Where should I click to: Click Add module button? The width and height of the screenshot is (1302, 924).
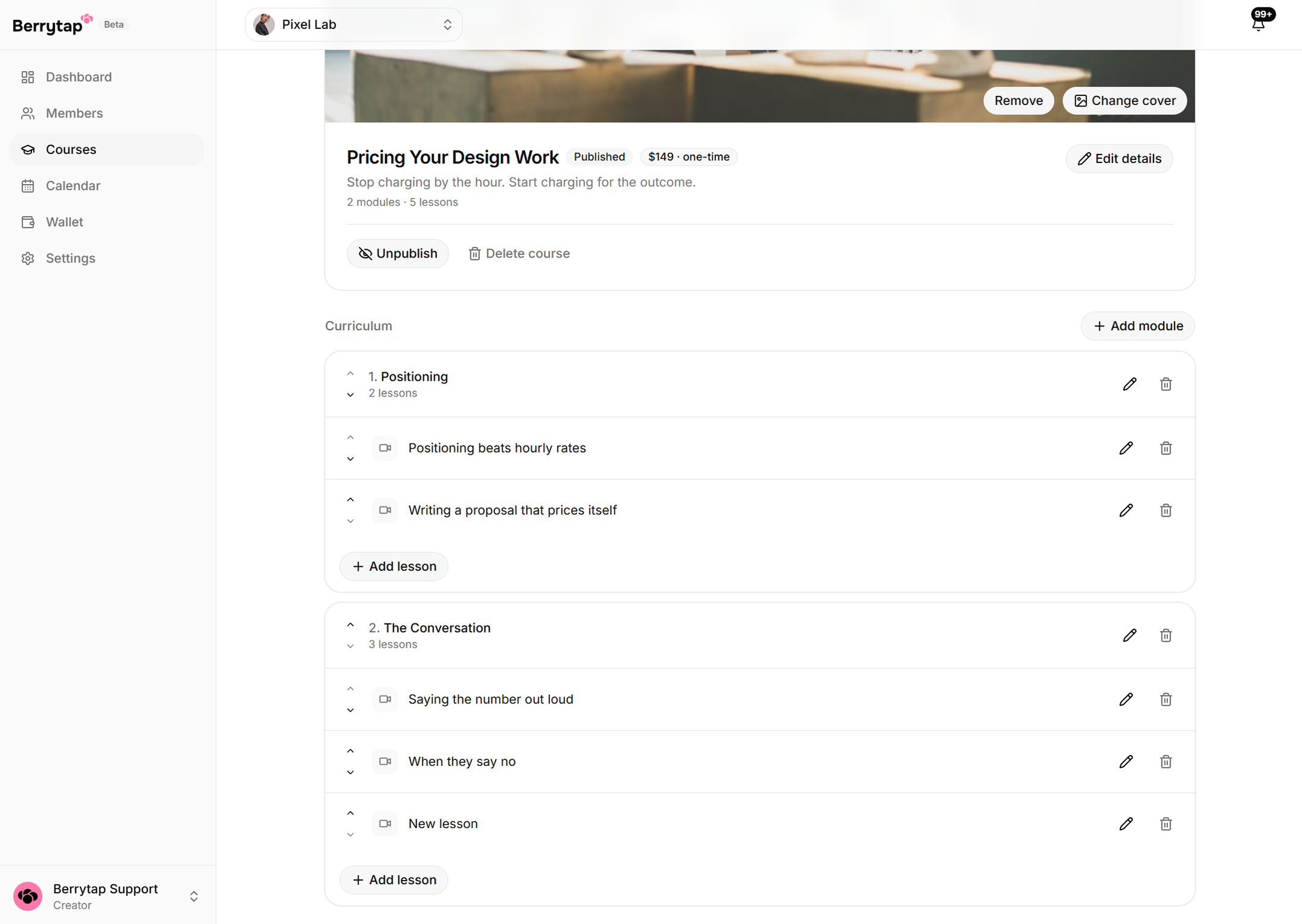click(1137, 326)
